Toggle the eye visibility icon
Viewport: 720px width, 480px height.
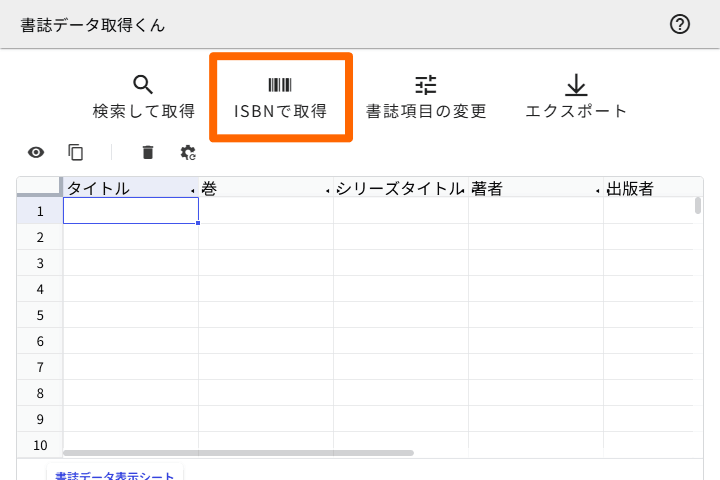click(36, 152)
